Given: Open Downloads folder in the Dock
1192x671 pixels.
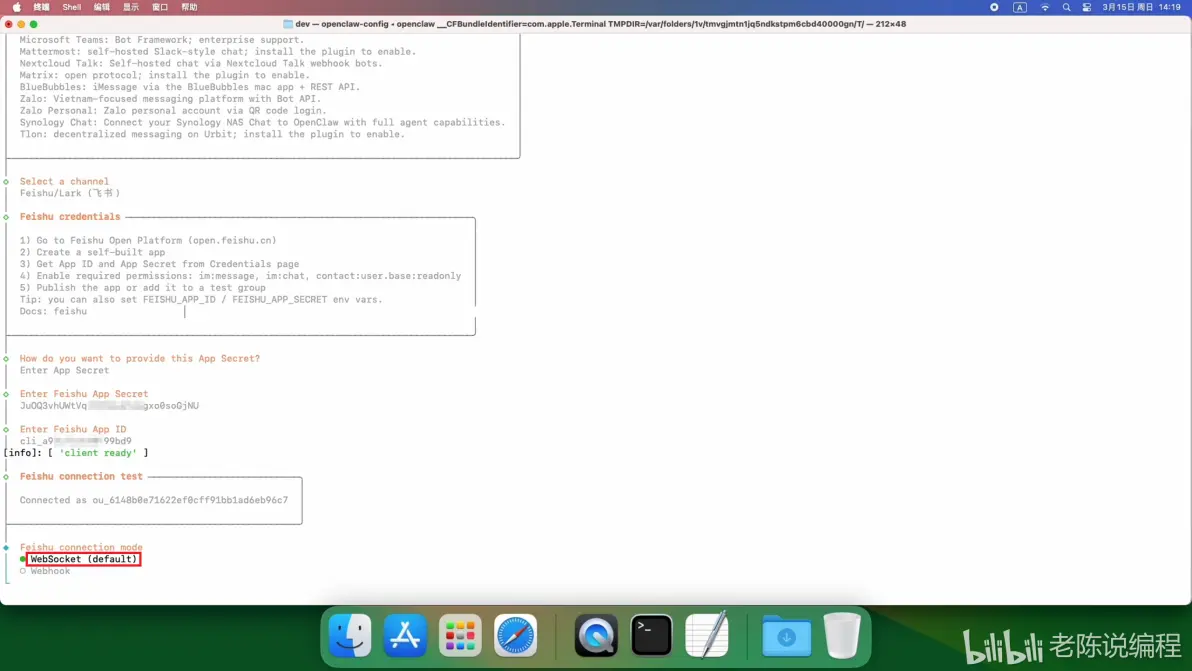Looking at the screenshot, I should coord(787,635).
